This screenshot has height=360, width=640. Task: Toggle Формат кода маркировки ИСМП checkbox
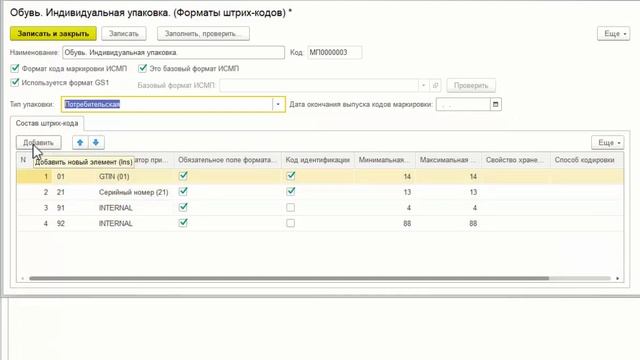pyautogui.click(x=15, y=68)
